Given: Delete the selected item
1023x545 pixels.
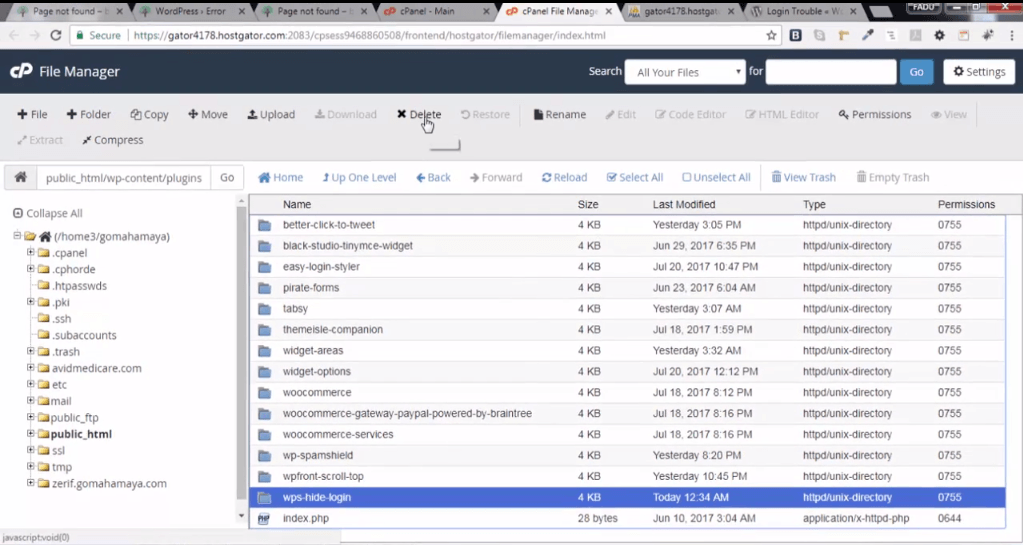Looking at the screenshot, I should [419, 114].
